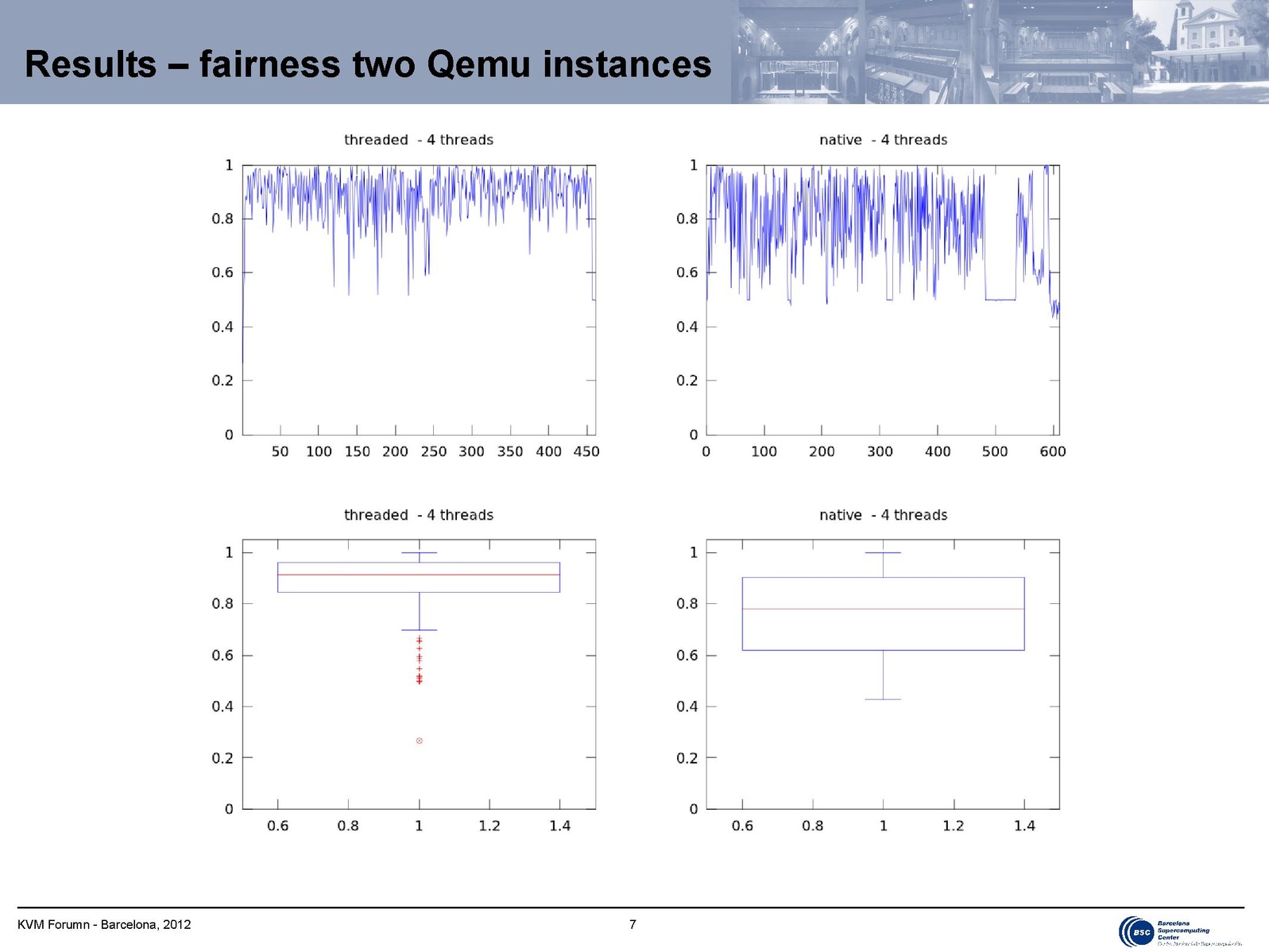Click 'threaded - 4 threads' title above box plot
Image resolution: width=1269 pixels, height=952 pixels.
tap(419, 515)
